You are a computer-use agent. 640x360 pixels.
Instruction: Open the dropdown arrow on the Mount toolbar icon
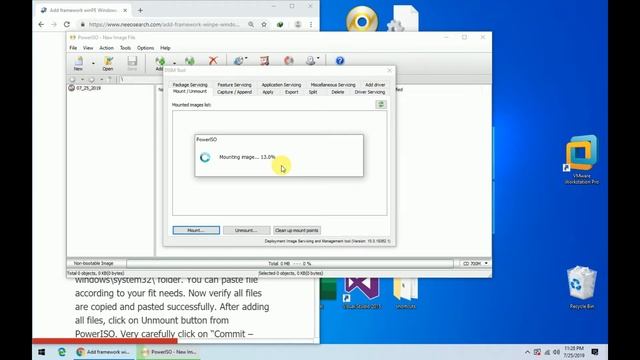pyautogui.click(x=318, y=58)
